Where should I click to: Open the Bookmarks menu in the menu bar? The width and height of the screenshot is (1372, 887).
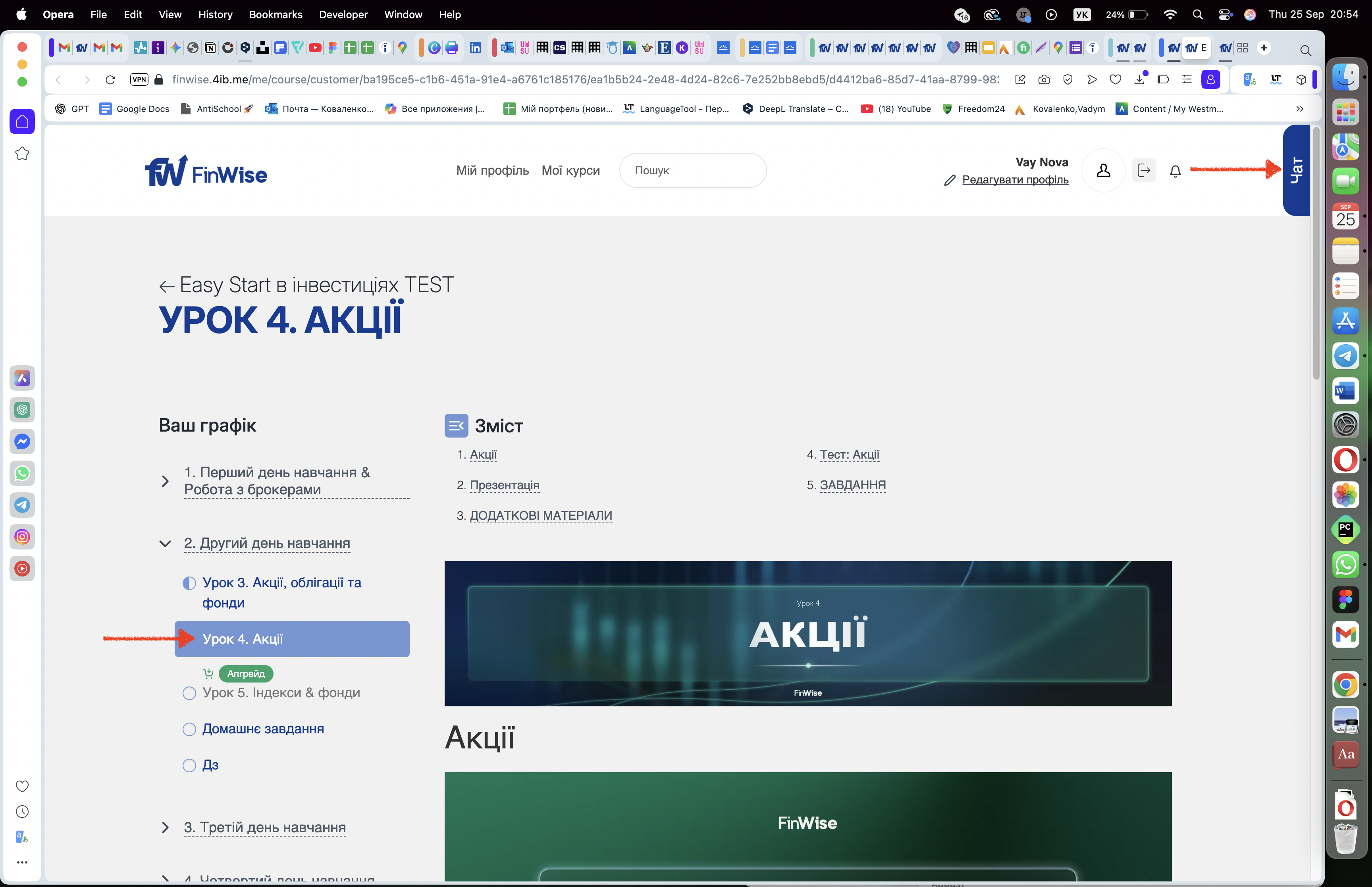[x=275, y=14]
